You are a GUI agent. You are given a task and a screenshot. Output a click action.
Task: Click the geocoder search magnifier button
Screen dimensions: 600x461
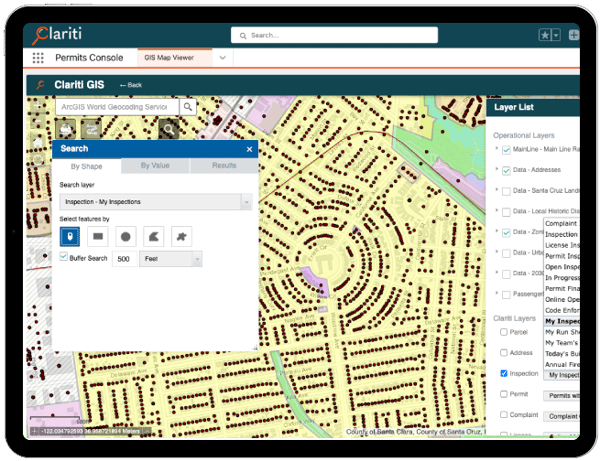click(188, 107)
